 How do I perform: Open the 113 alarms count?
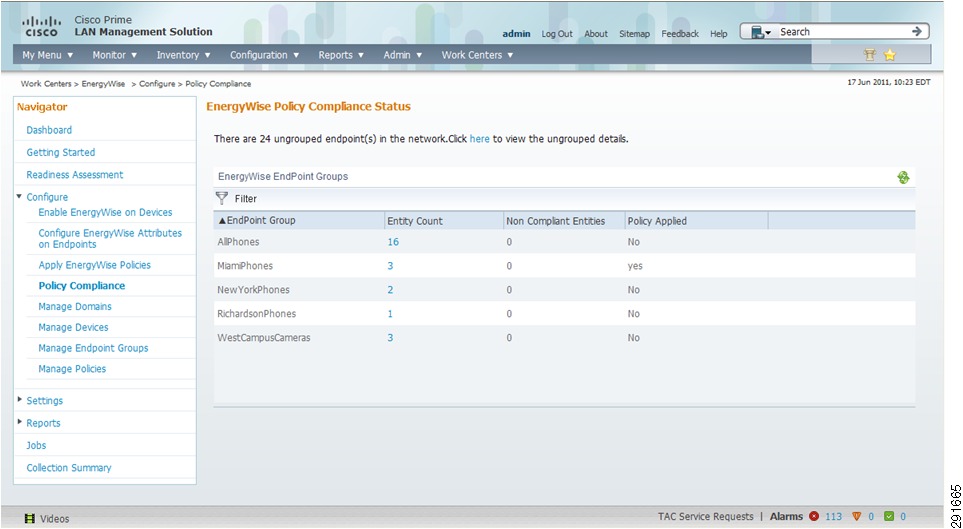tap(833, 517)
